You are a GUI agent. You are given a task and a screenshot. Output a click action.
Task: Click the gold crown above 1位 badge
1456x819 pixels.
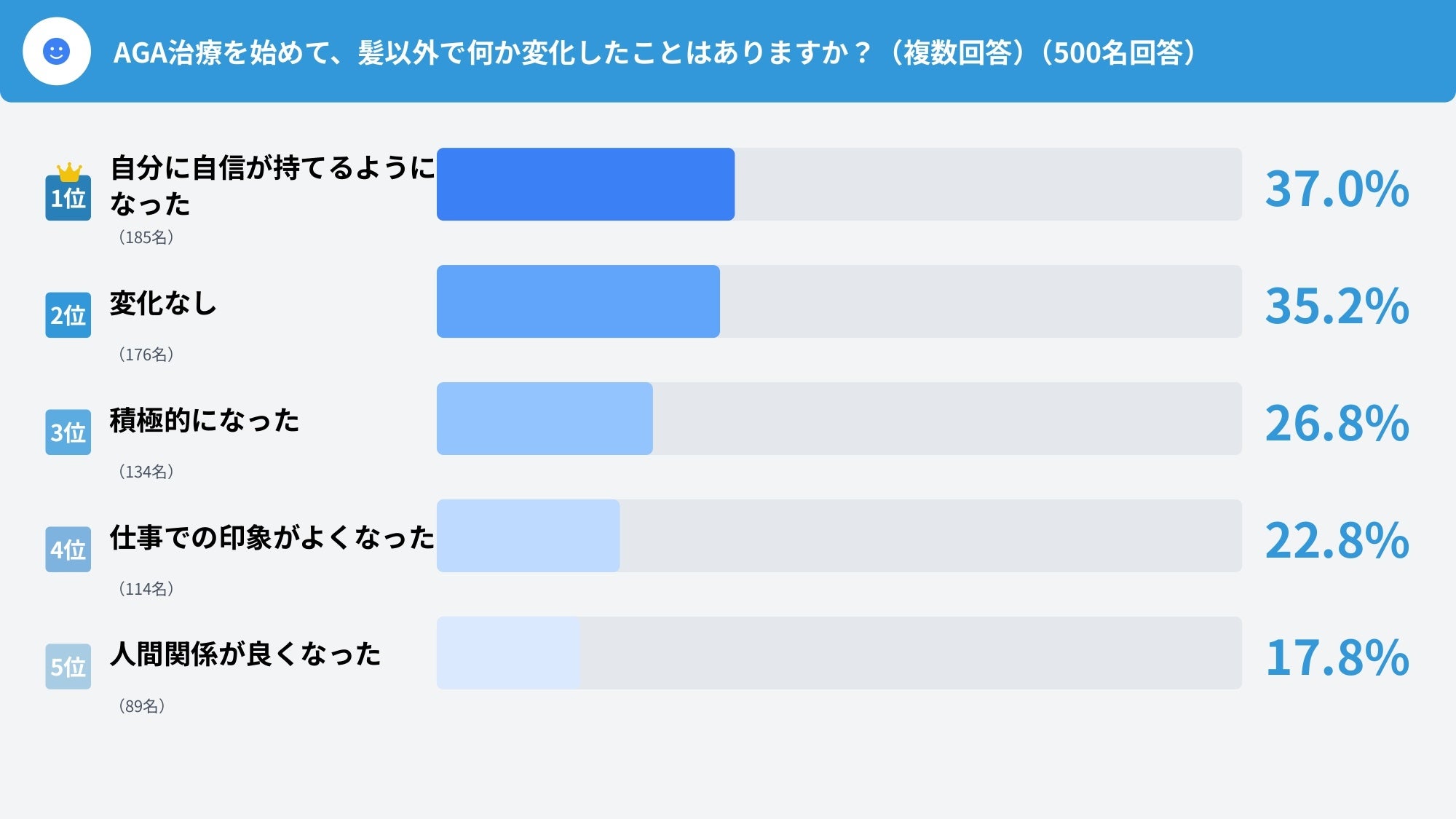69,172
